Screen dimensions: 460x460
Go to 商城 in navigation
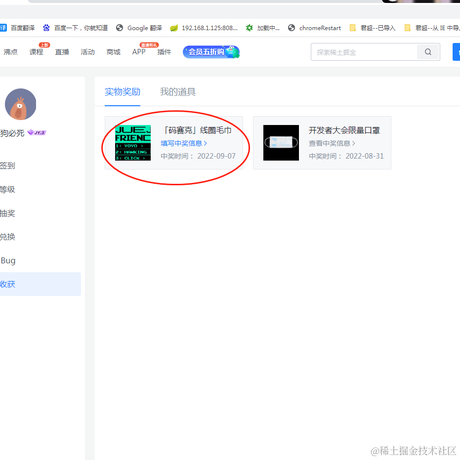tap(113, 52)
